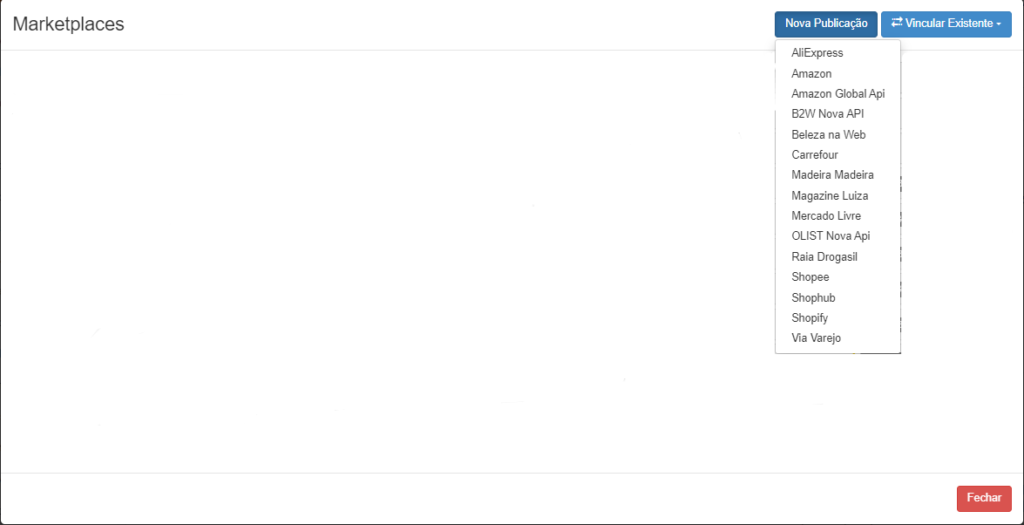
Task: Expand the Vincular Existente dropdown caret
Action: [999, 24]
